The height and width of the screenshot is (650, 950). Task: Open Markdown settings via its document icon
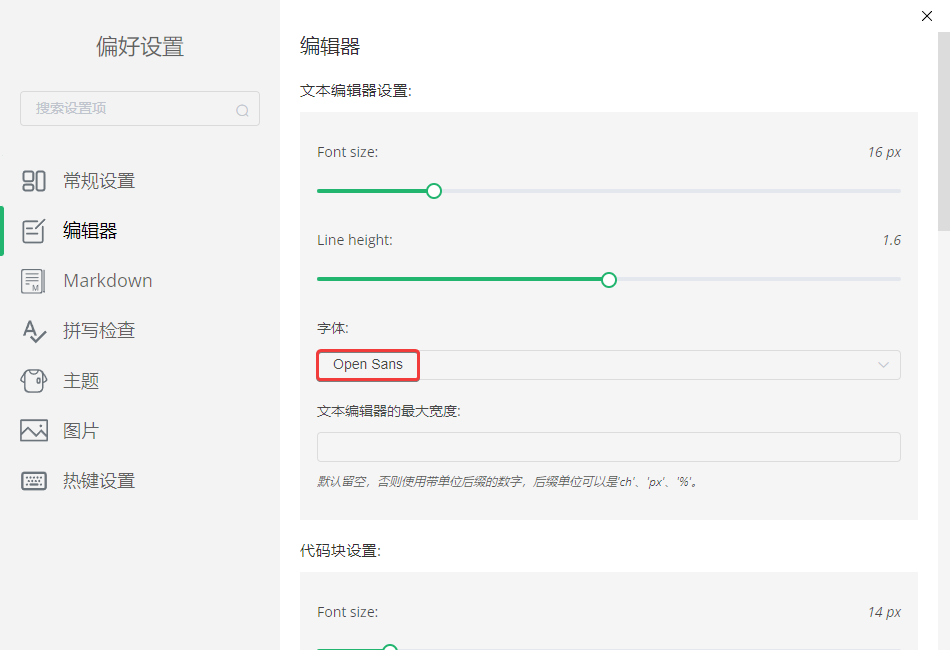pos(34,280)
